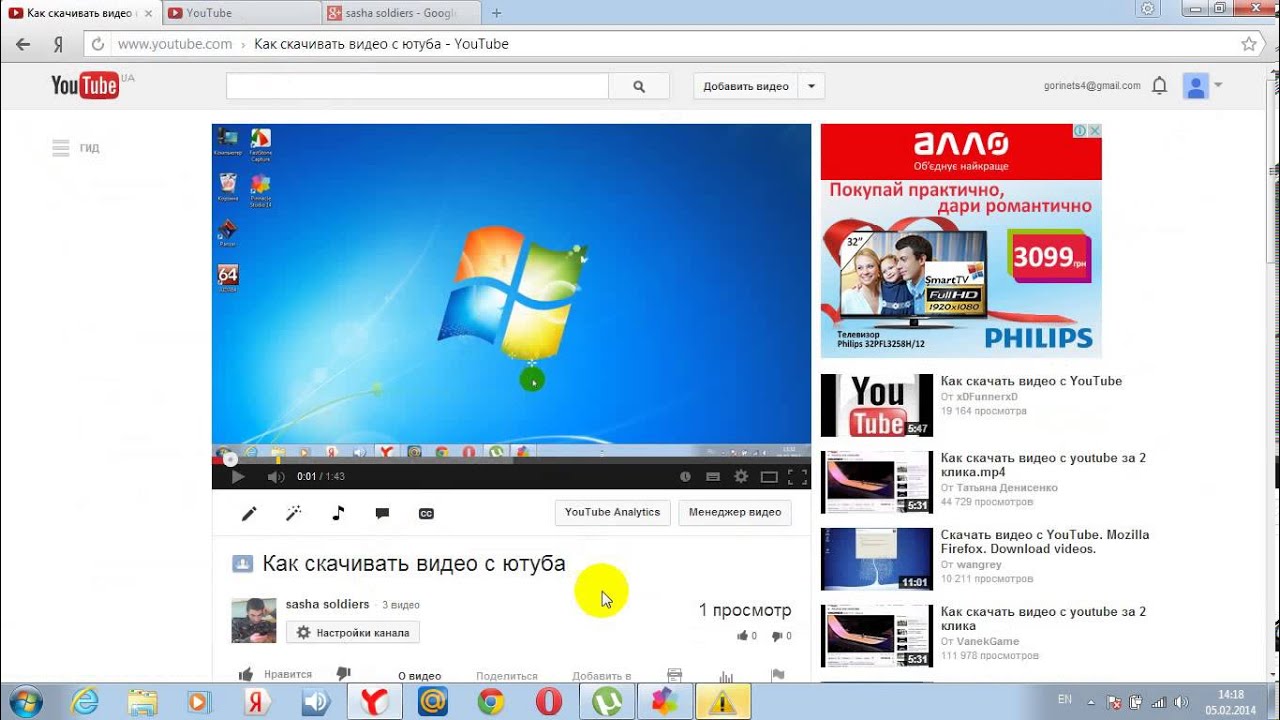Click the Добавить видео upload button
1280x720 pixels.
click(x=746, y=86)
